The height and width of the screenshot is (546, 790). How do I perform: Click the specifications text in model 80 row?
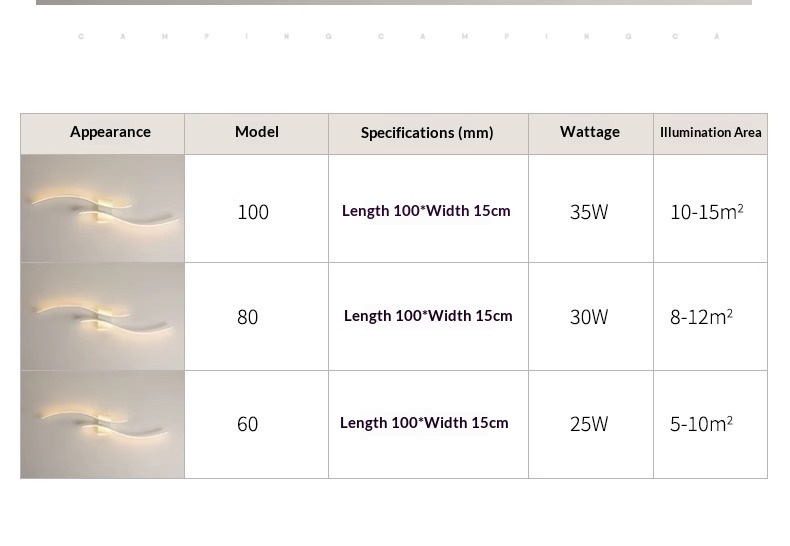428,316
